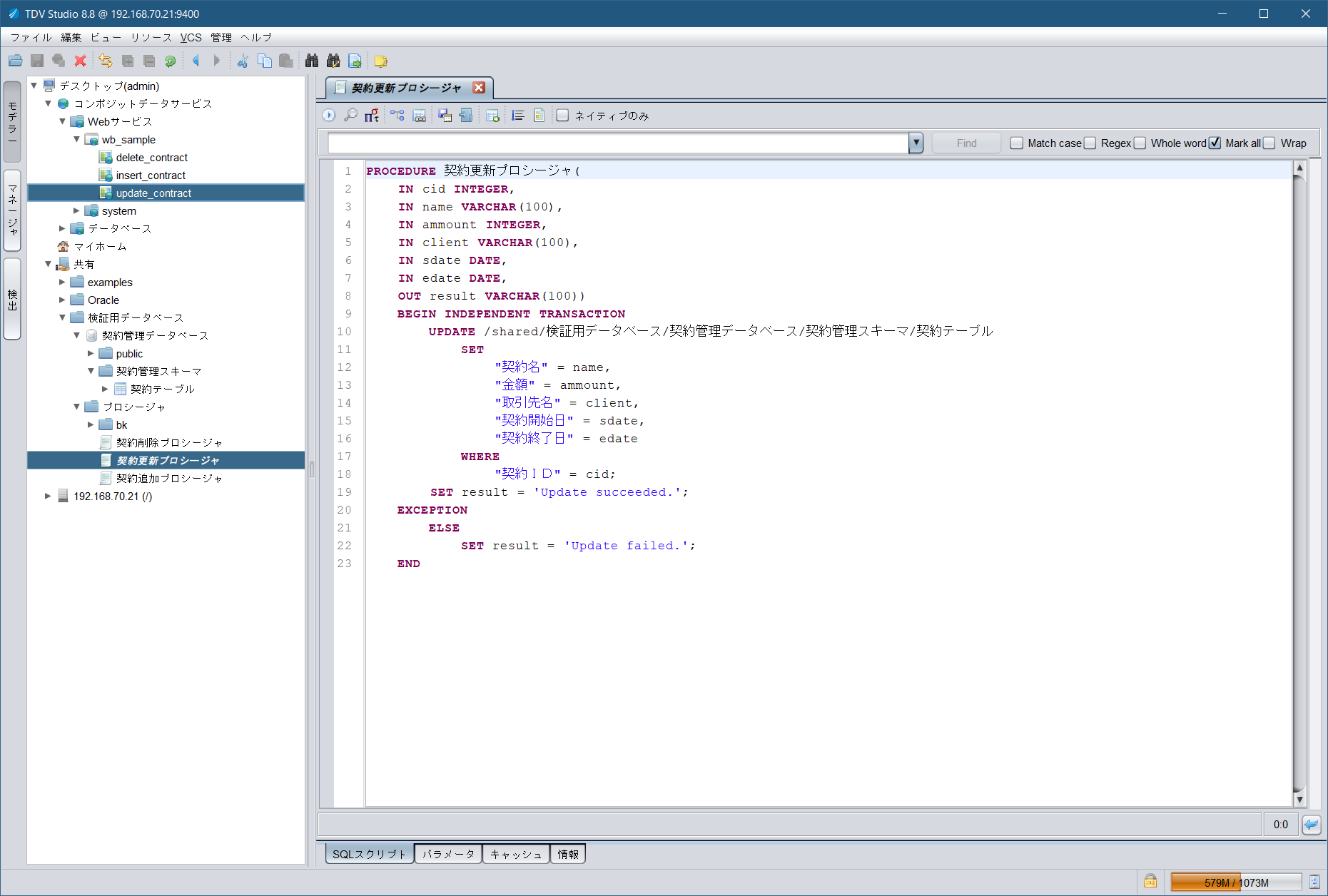The height and width of the screenshot is (896, 1328).
Task: Open the 編集 menu
Action: click(71, 37)
